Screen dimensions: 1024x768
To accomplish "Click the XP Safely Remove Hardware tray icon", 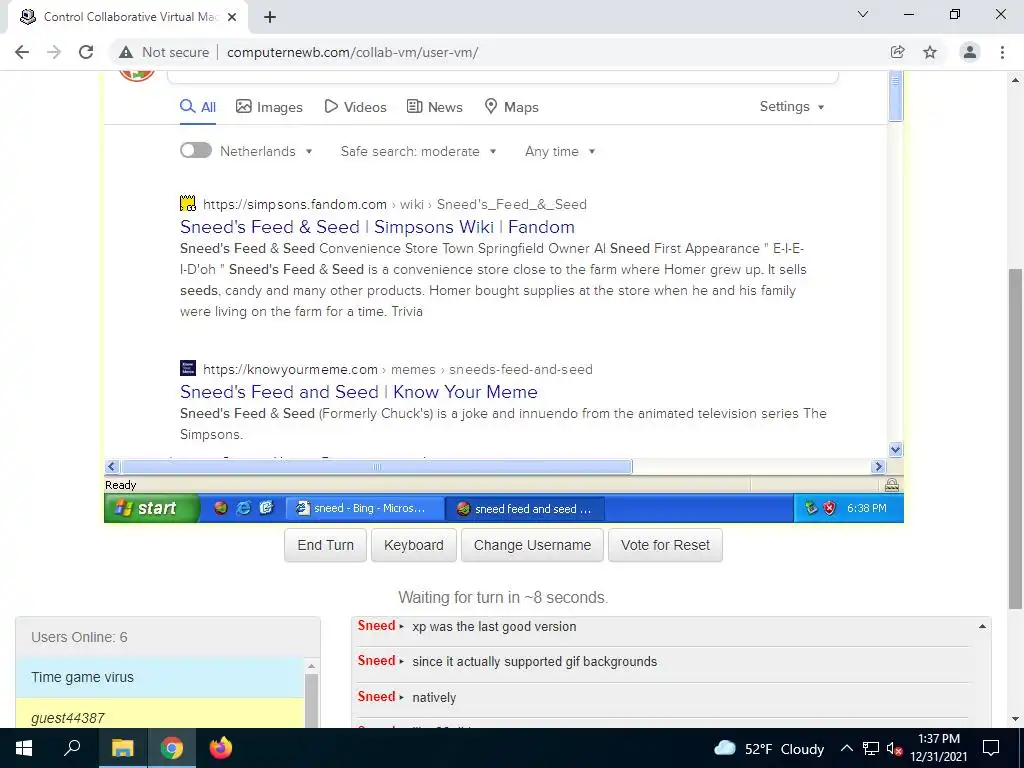I will point(811,508).
